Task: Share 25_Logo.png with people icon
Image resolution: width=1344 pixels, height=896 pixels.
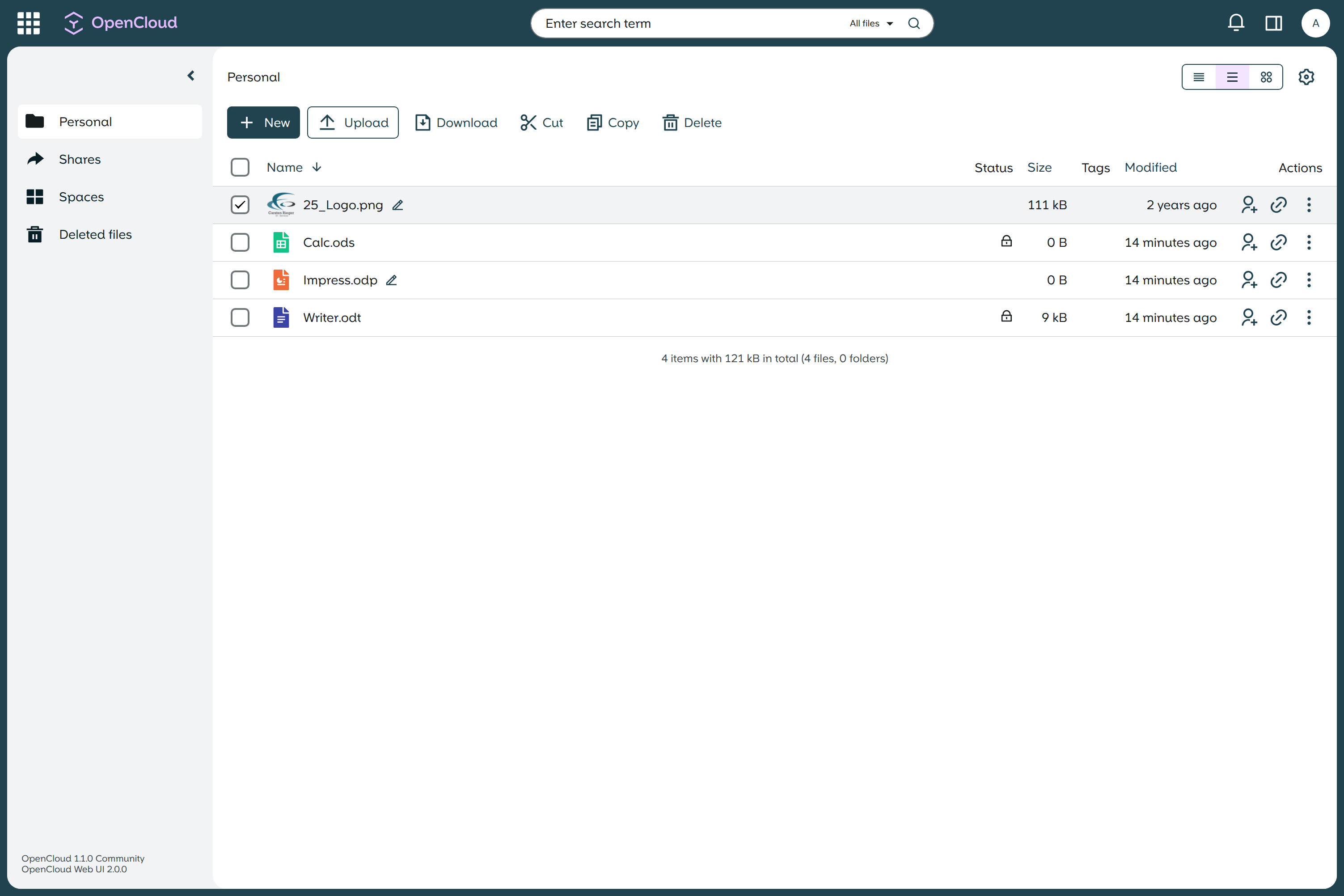Action: tap(1249, 205)
